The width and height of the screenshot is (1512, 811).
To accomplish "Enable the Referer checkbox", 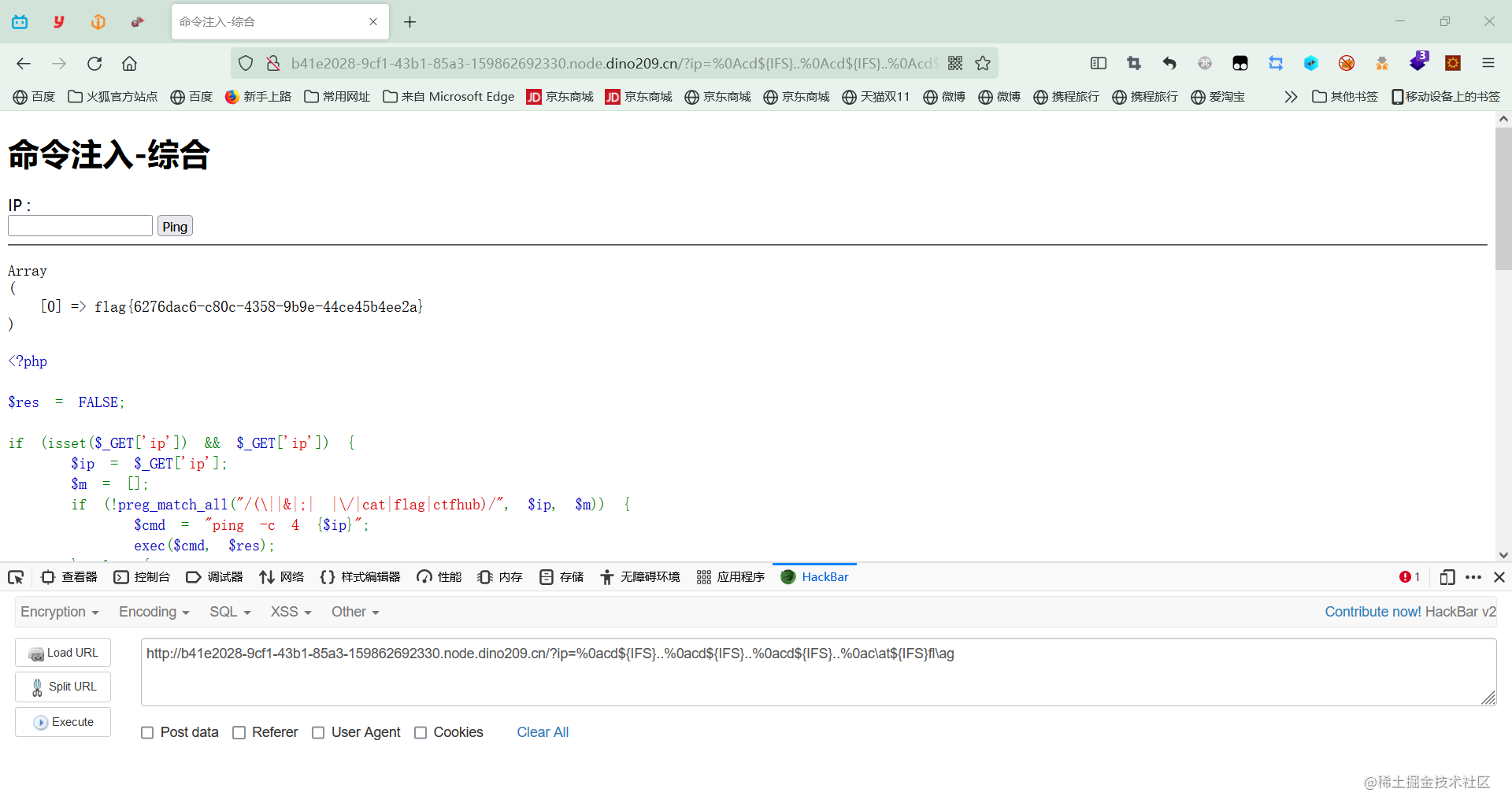I will 239,733.
